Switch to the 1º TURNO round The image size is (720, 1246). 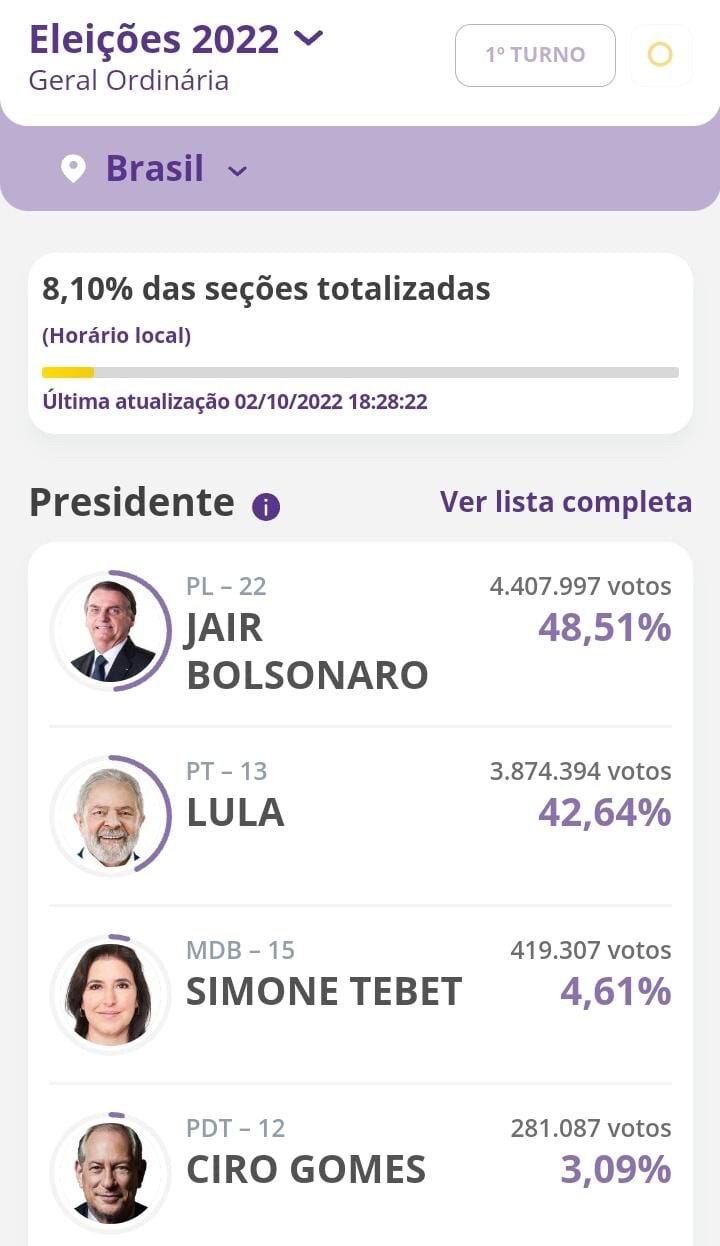[535, 55]
